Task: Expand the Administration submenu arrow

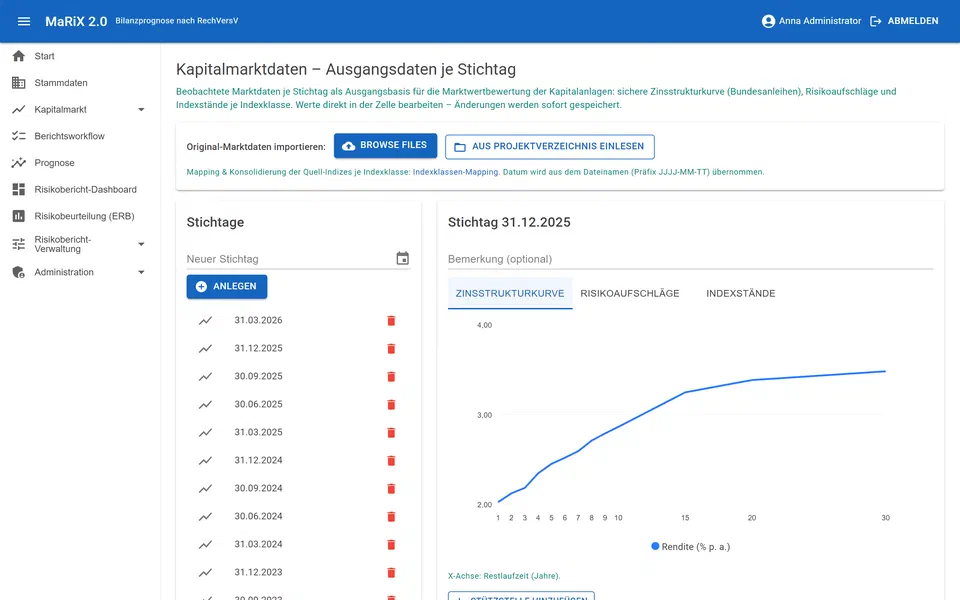Action: tap(141, 272)
